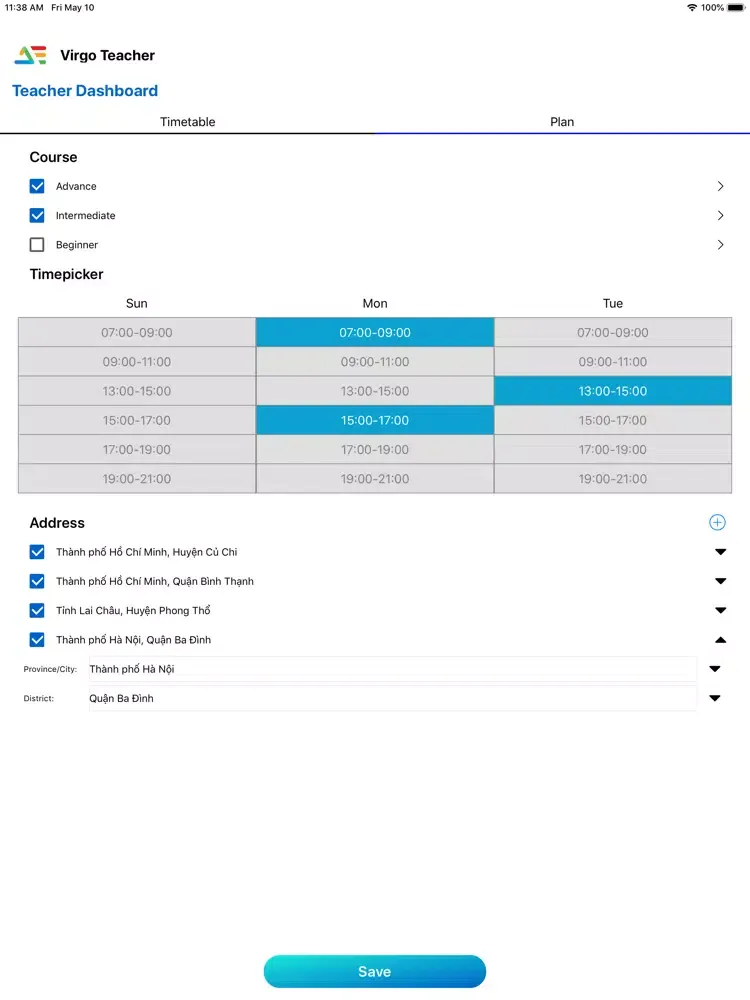
Task: Click the District field Quận Ba Đình
Action: (392, 698)
